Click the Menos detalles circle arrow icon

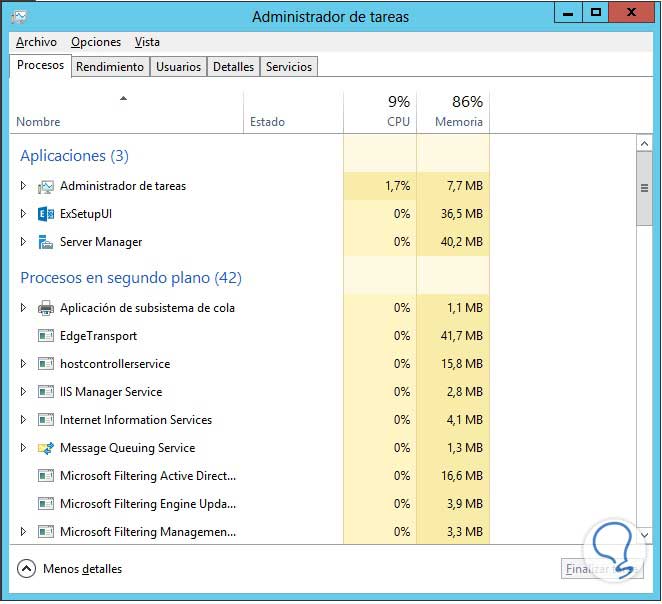click(26, 569)
